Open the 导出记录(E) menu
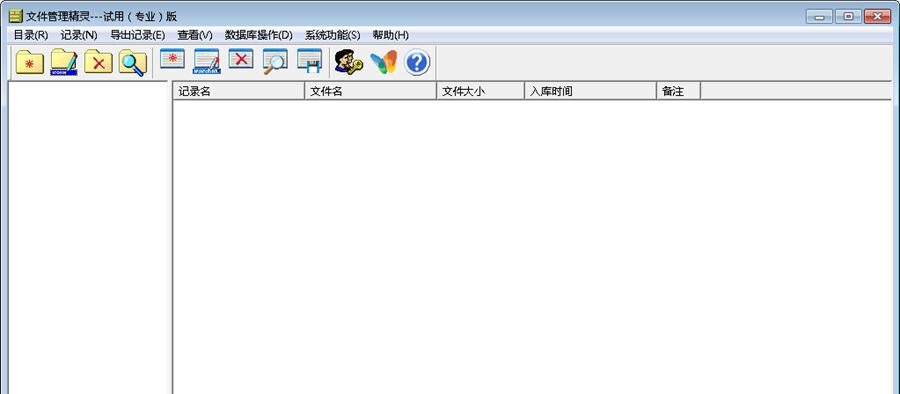This screenshot has width=900, height=394. 137,35
